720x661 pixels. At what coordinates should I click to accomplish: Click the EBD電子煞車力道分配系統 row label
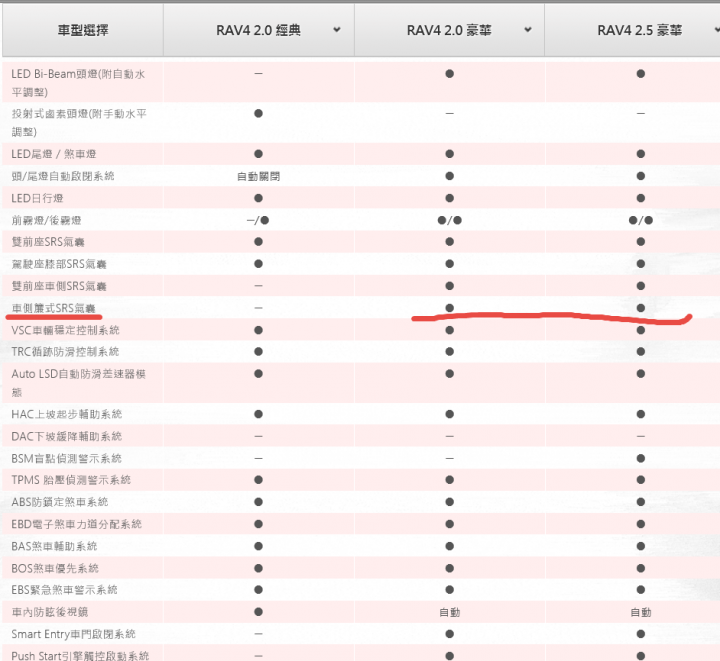(x=77, y=524)
